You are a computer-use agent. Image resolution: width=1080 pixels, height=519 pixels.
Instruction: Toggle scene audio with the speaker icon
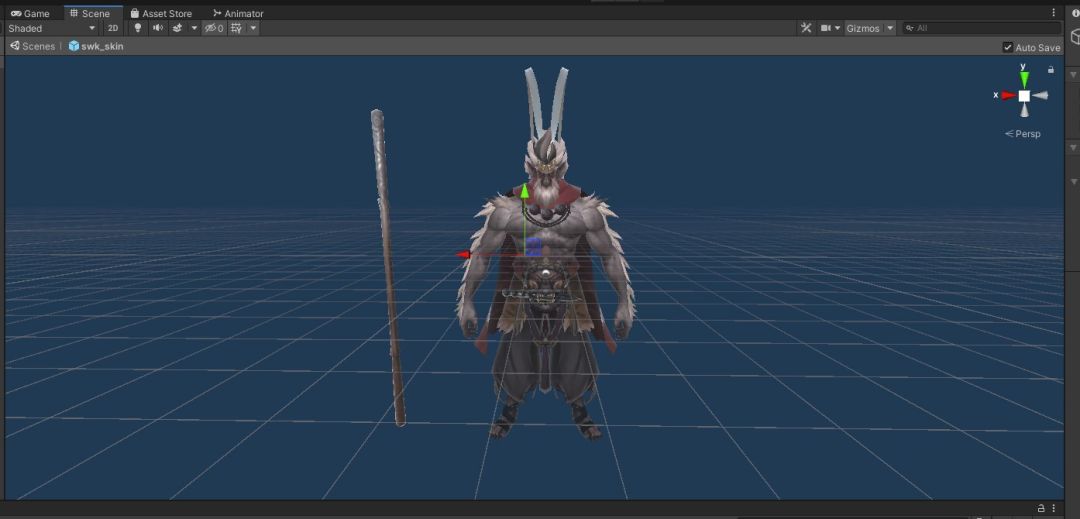click(x=158, y=28)
